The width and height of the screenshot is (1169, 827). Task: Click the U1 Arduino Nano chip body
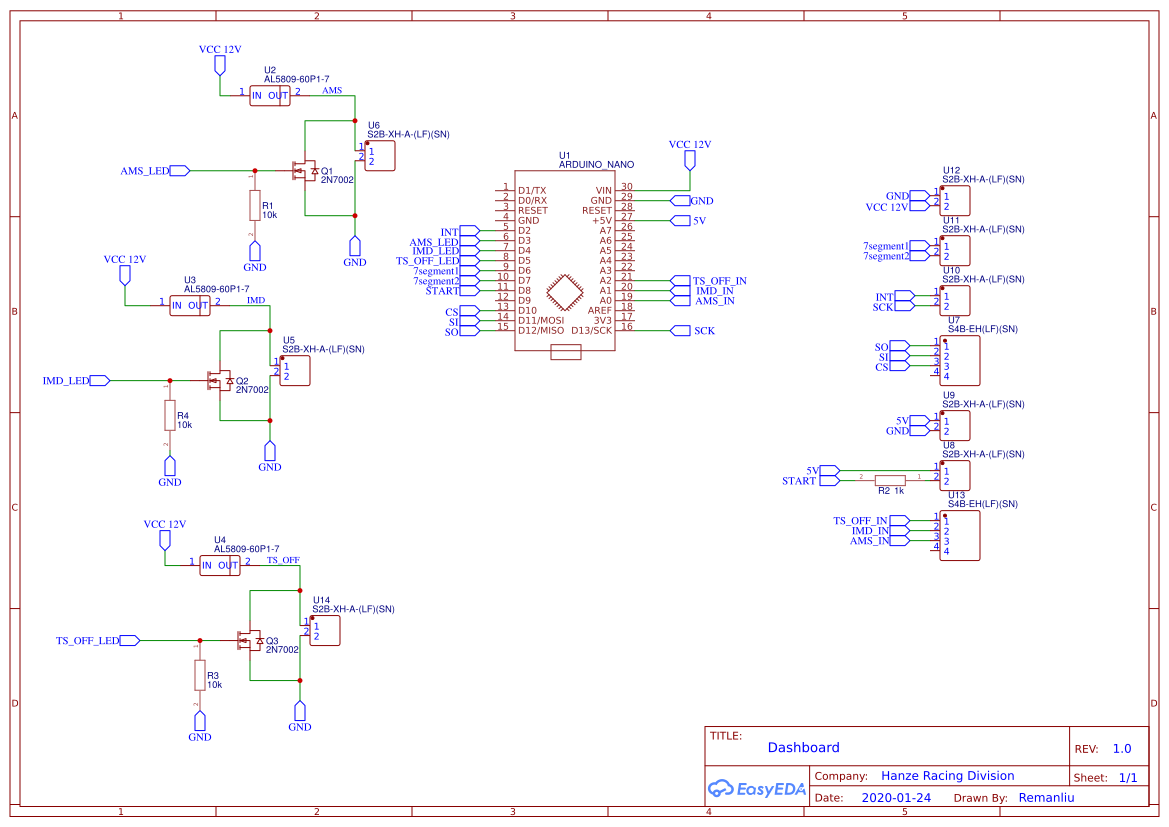click(x=564, y=260)
